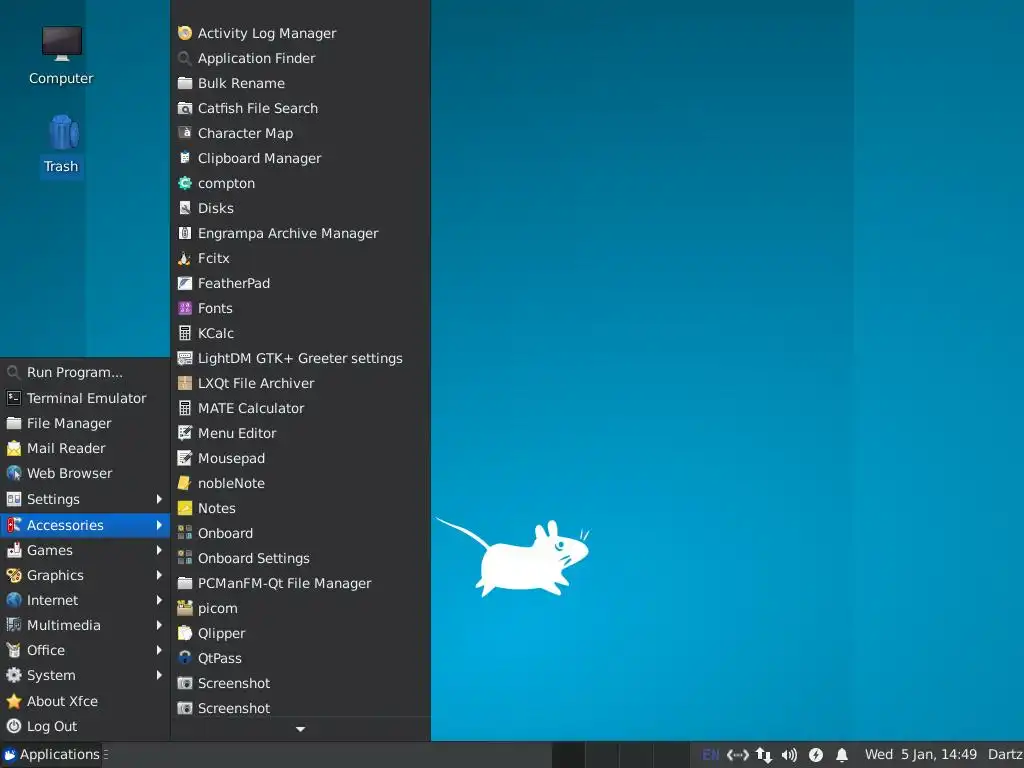Viewport: 1024px width, 768px height.
Task: Open File Manager from the menu
Action: pos(85,423)
